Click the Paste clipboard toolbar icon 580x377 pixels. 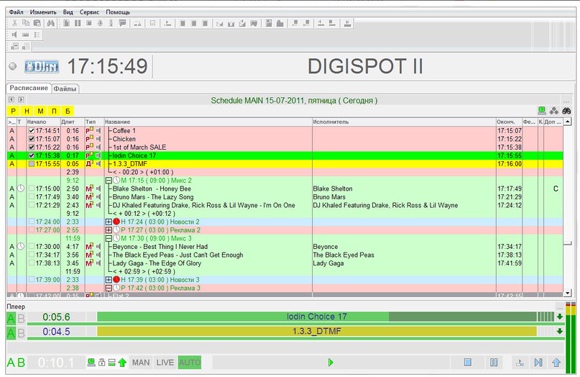[37, 23]
